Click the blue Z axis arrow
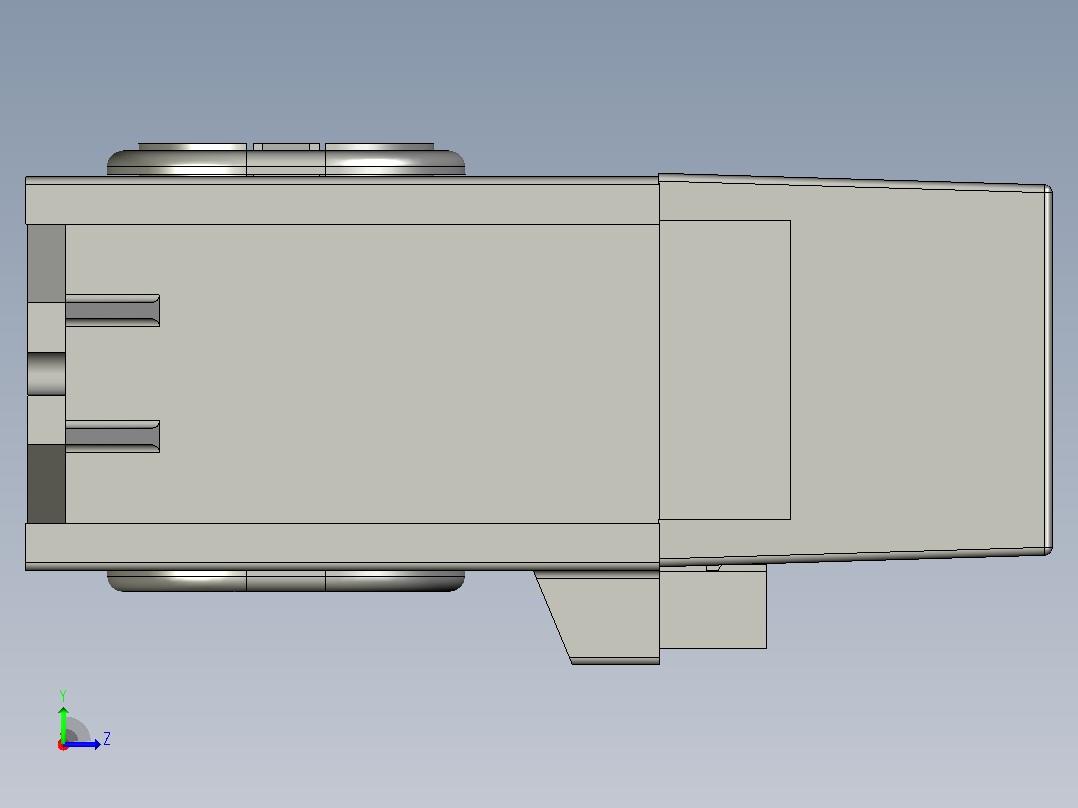Viewport: 1078px width, 808px height. [82, 744]
